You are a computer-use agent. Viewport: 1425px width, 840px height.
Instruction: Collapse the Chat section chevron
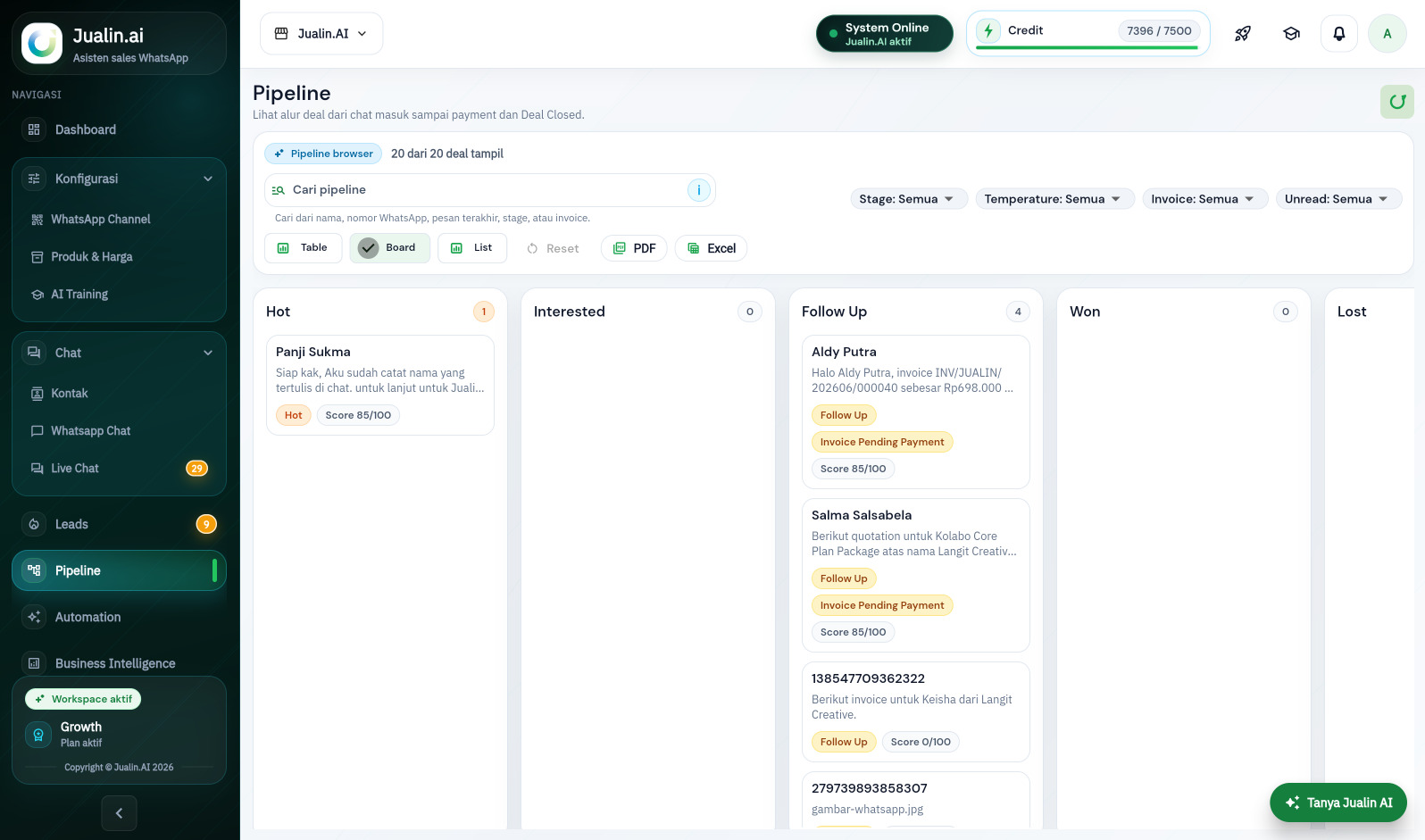[x=208, y=353]
